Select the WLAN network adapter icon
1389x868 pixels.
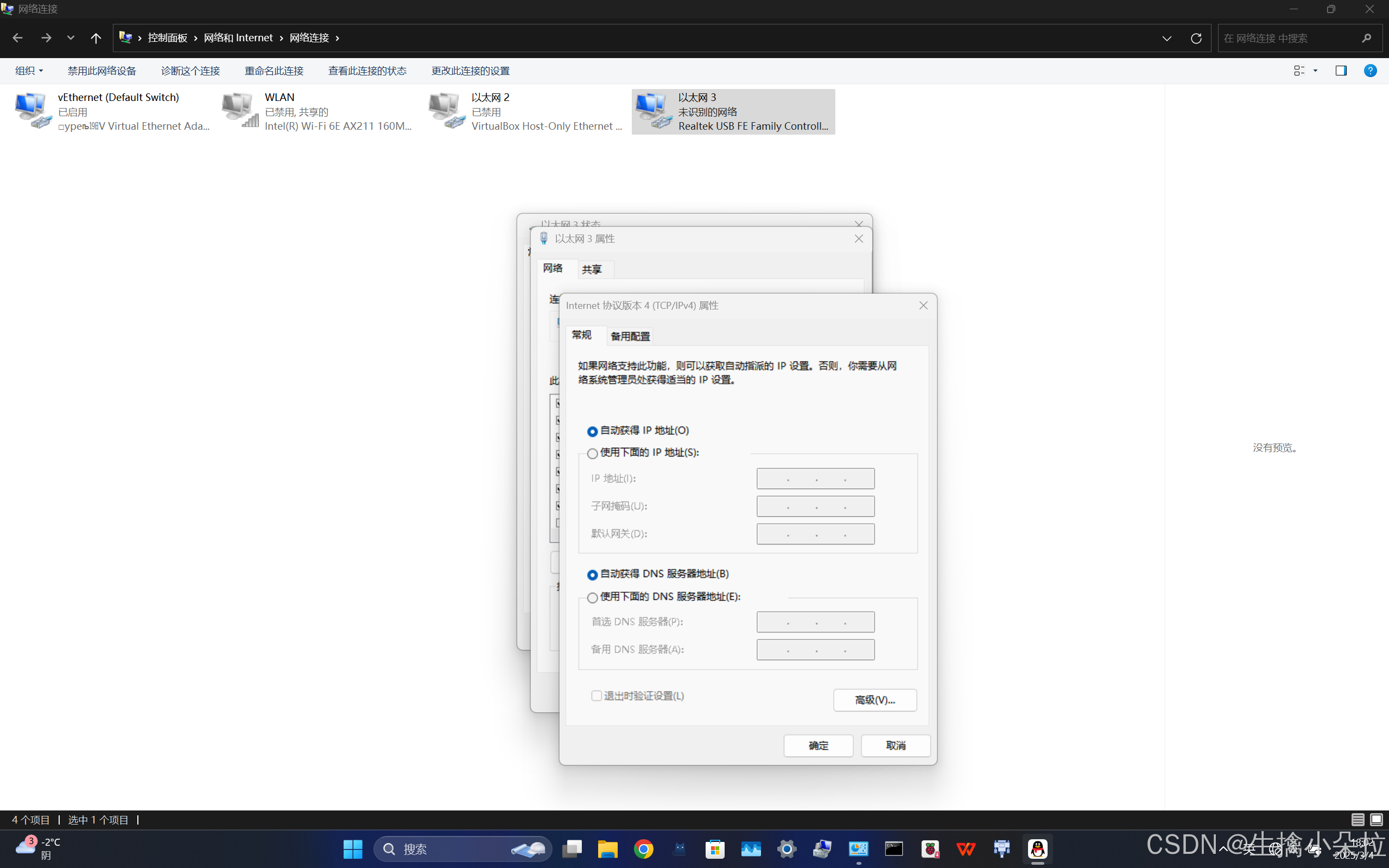point(240,110)
